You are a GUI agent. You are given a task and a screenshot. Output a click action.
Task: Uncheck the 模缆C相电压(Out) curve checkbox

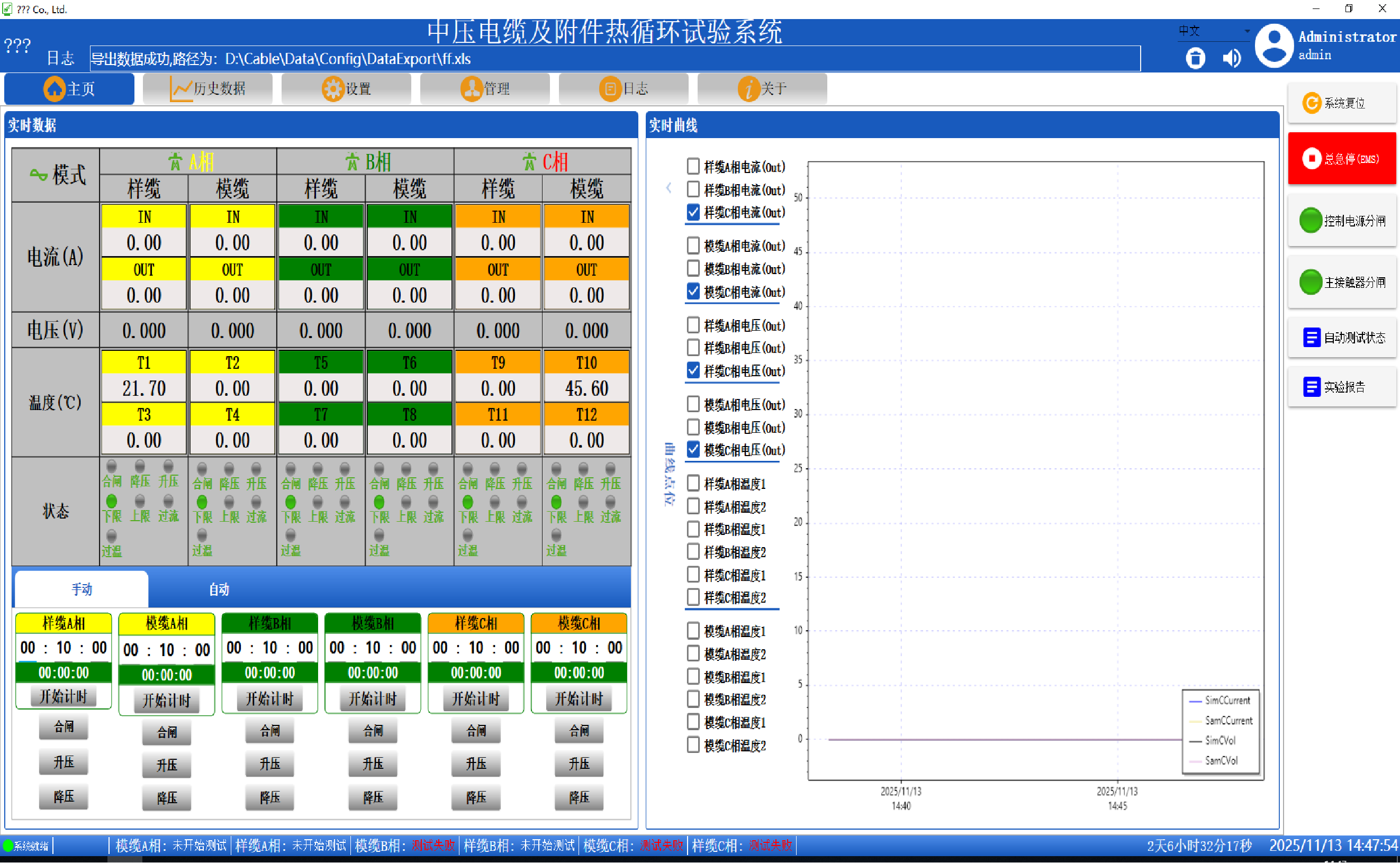(x=692, y=450)
